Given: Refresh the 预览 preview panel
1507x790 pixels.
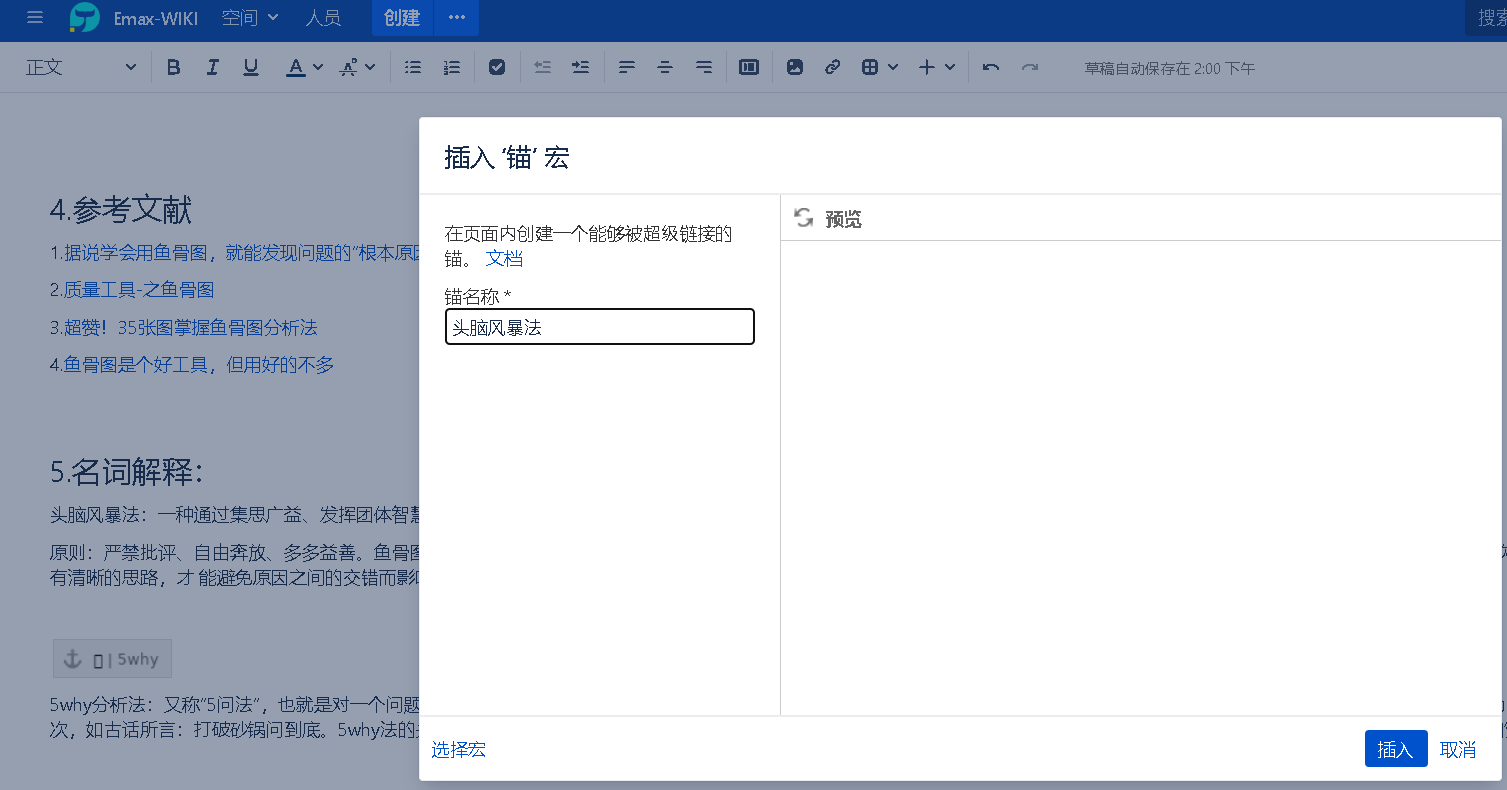Looking at the screenshot, I should coord(803,219).
